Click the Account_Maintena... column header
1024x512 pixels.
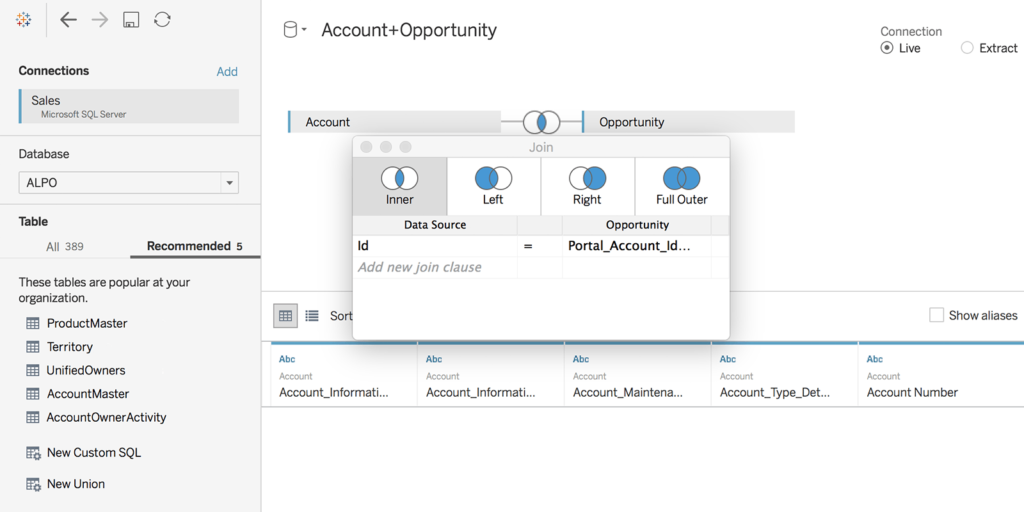pyautogui.click(x=628, y=392)
